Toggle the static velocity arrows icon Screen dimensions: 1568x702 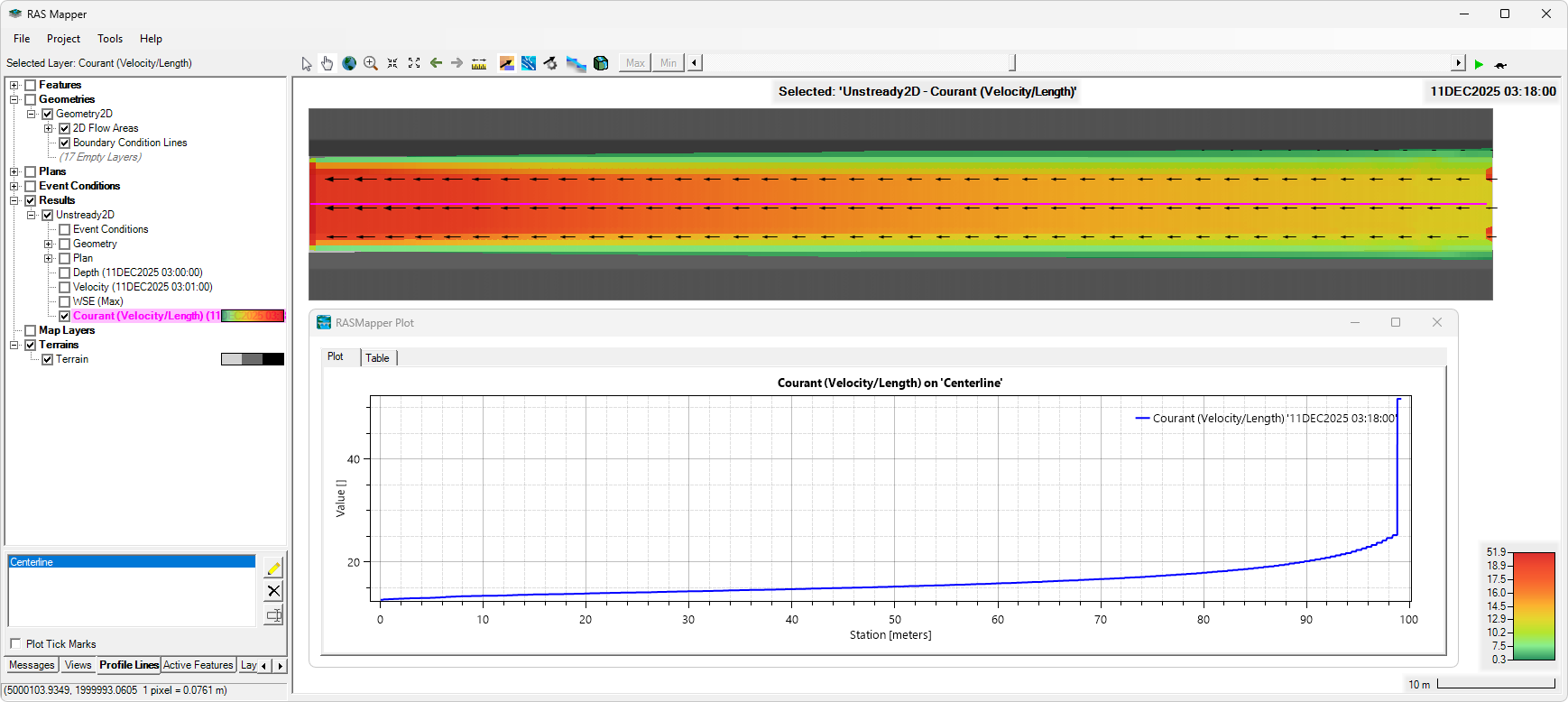click(x=507, y=63)
